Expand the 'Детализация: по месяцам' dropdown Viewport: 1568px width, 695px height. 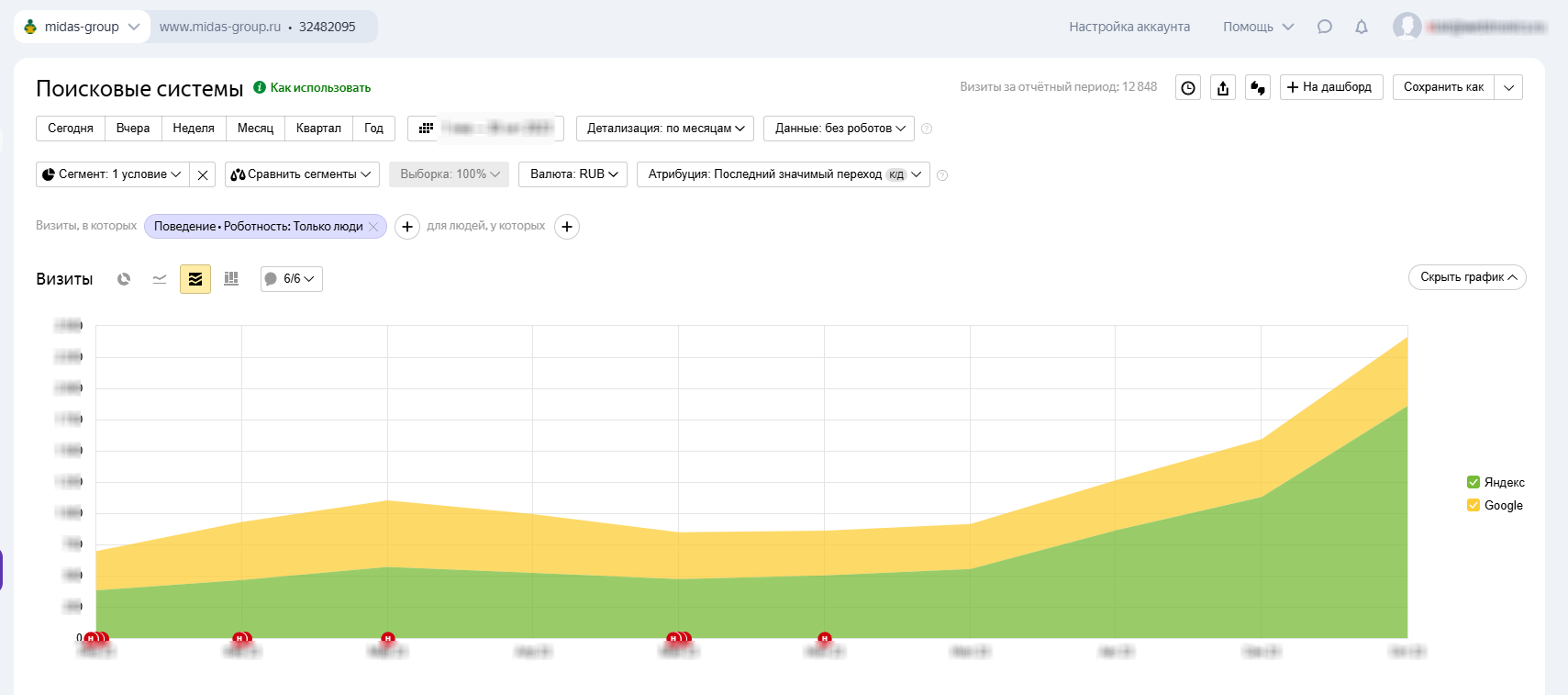point(665,129)
